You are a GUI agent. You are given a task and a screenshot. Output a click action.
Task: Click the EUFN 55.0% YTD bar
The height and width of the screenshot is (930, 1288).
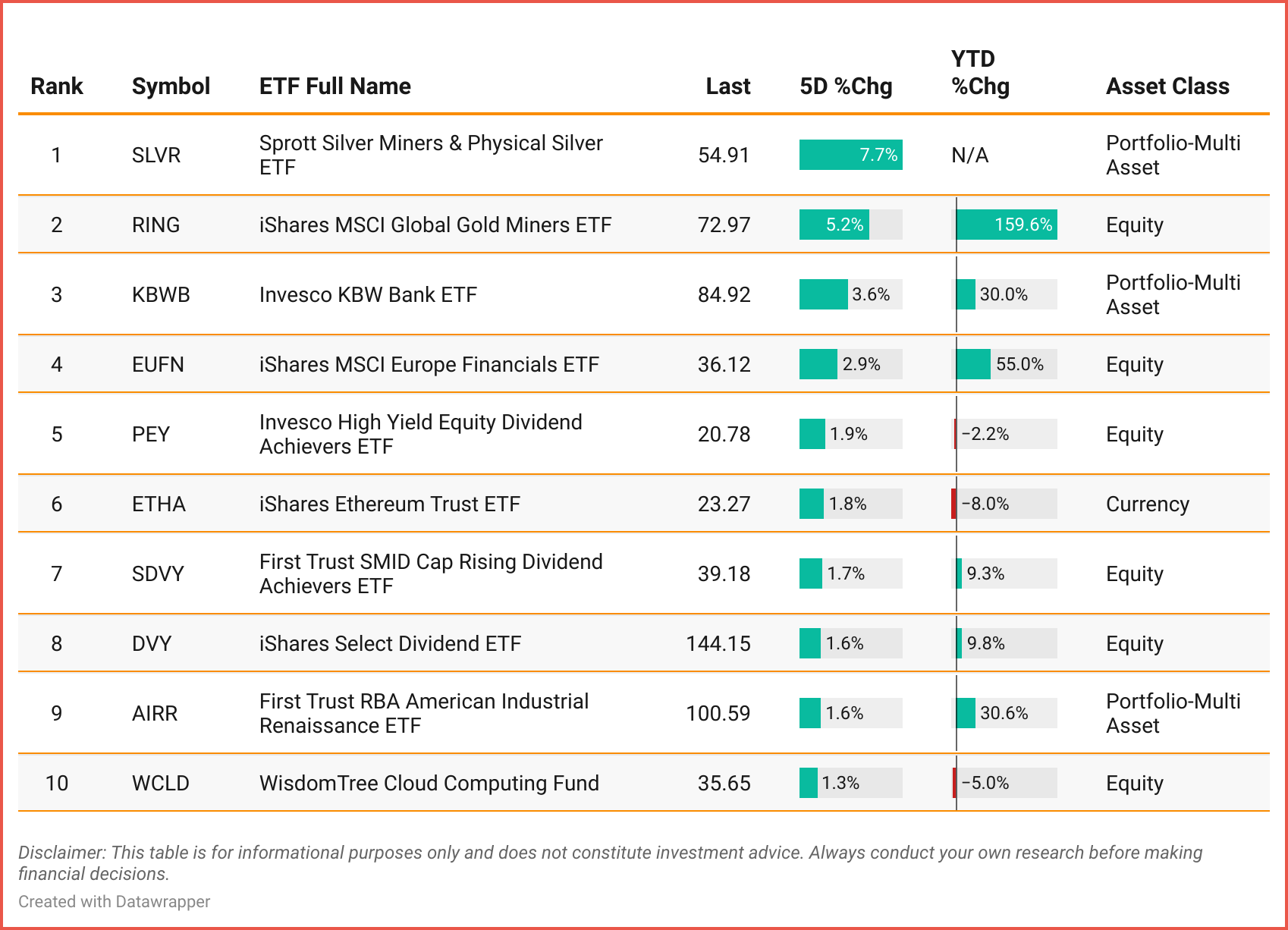point(974,364)
